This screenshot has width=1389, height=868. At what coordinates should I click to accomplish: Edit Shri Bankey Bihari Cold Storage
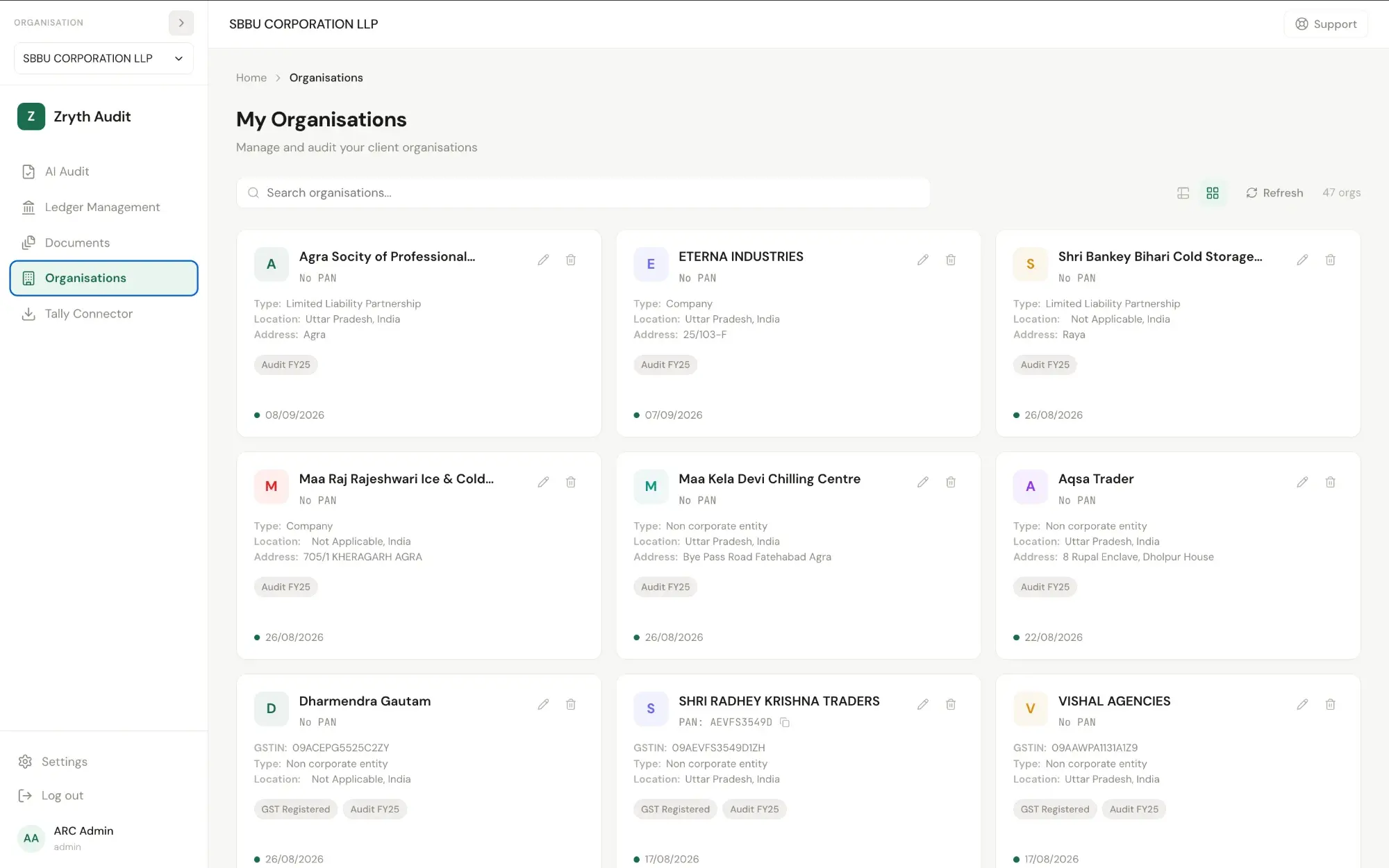(x=1302, y=260)
